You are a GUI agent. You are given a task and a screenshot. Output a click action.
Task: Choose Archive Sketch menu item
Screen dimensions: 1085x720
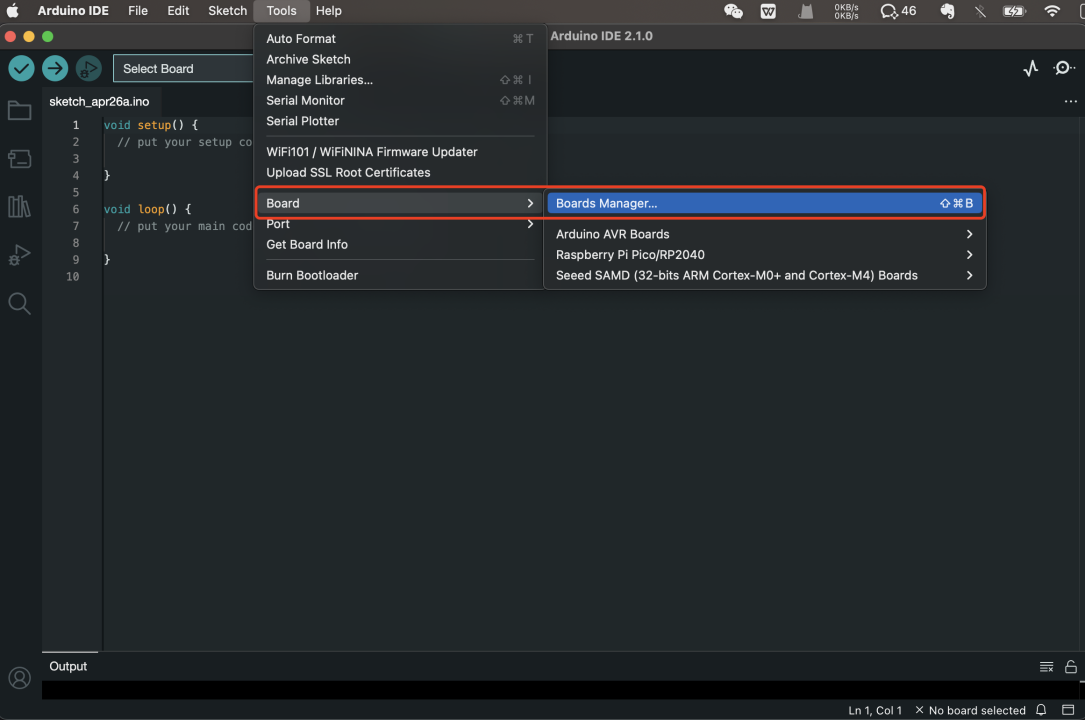(400, 59)
